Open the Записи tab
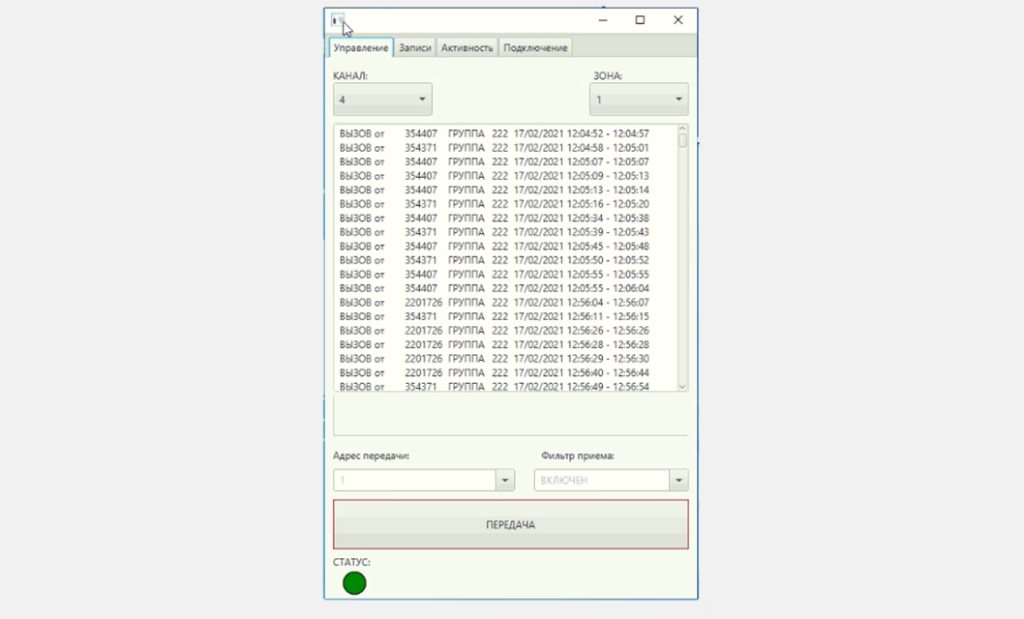 (415, 47)
